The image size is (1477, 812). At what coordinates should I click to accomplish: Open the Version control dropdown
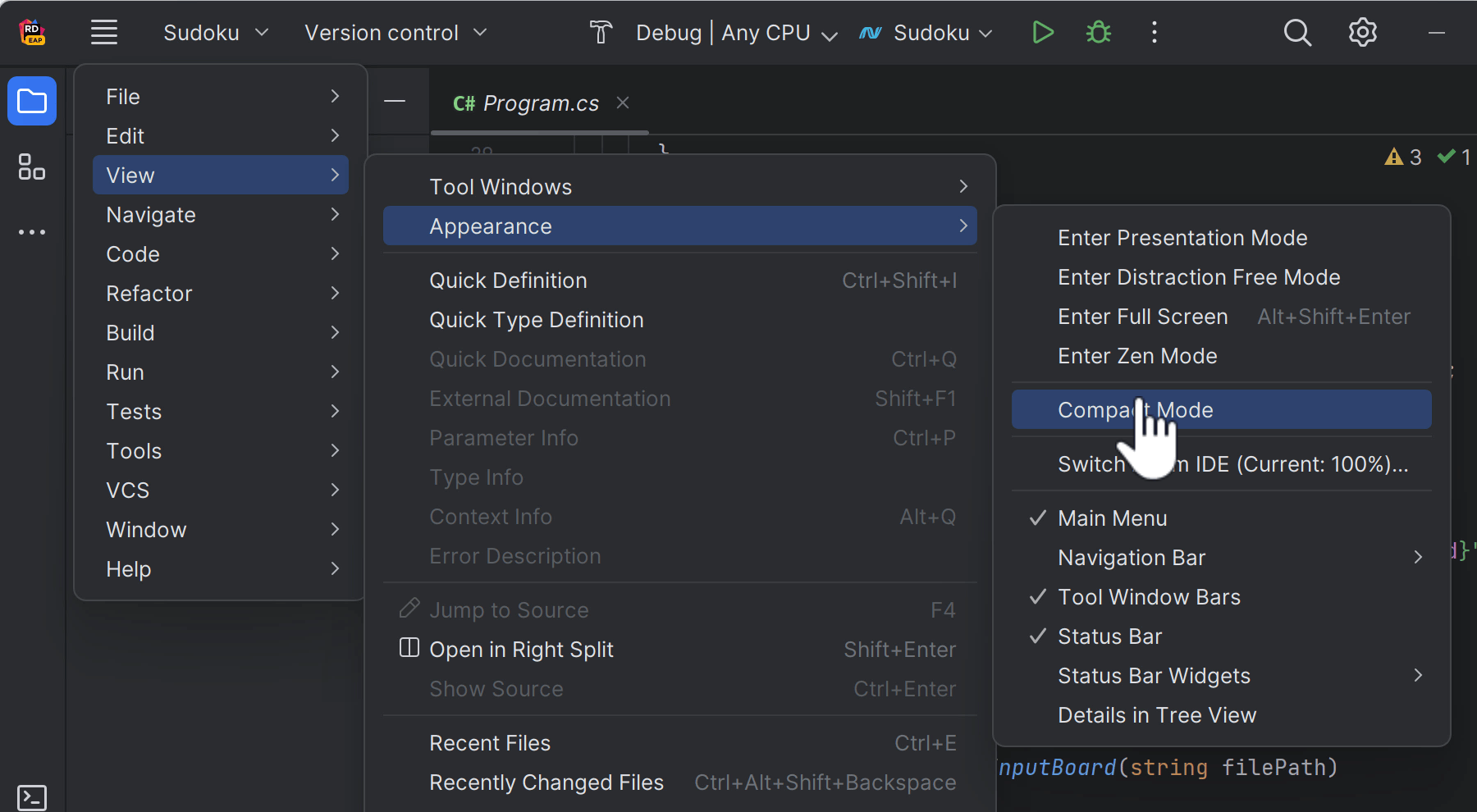pos(396,33)
